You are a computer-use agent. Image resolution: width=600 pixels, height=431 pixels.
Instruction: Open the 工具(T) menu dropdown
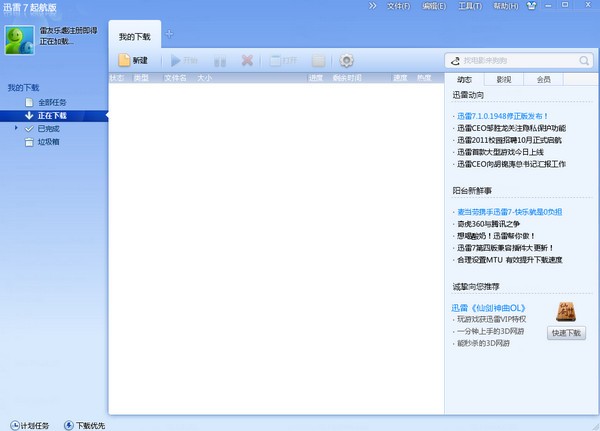[468, 6]
